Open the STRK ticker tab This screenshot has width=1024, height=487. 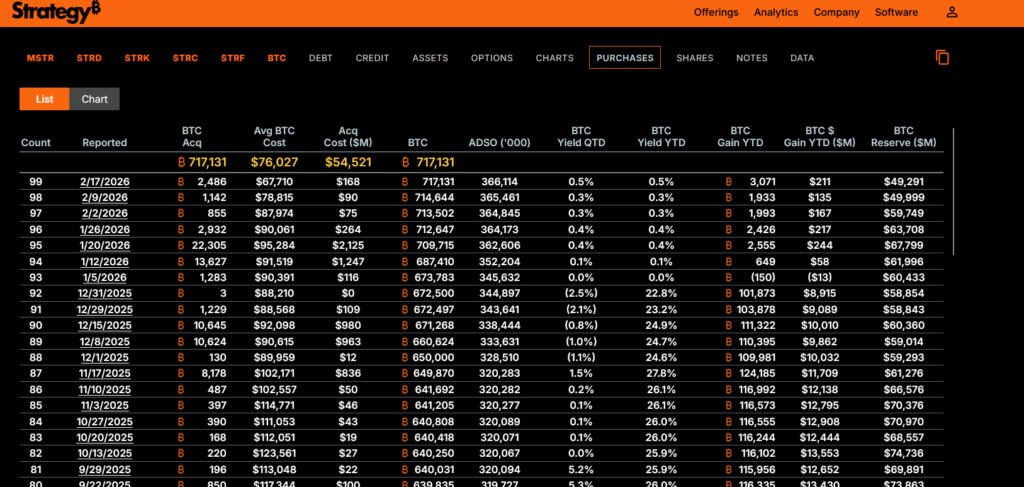(137, 58)
